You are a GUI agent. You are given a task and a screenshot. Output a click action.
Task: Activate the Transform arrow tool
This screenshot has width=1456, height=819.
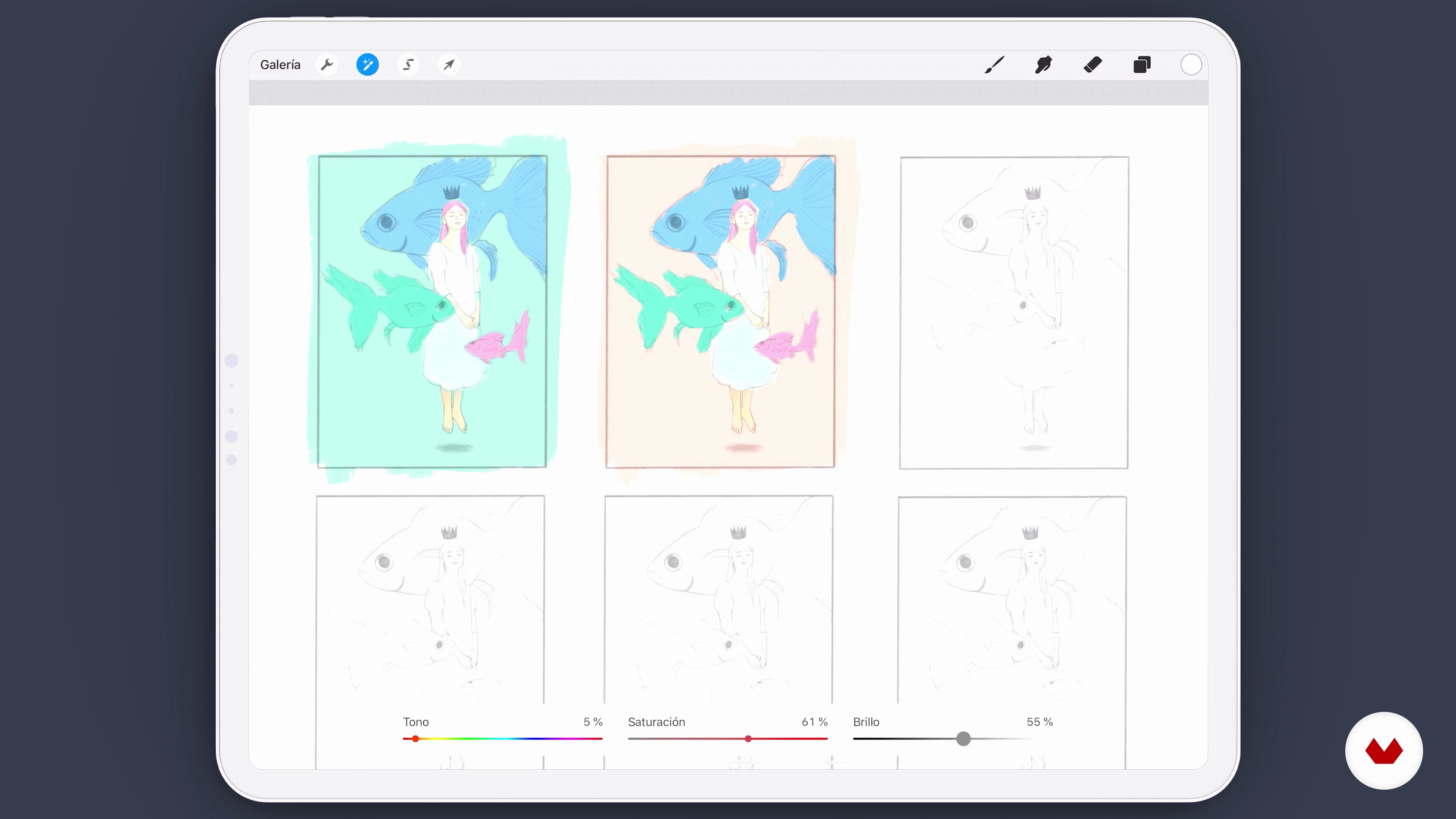449,65
